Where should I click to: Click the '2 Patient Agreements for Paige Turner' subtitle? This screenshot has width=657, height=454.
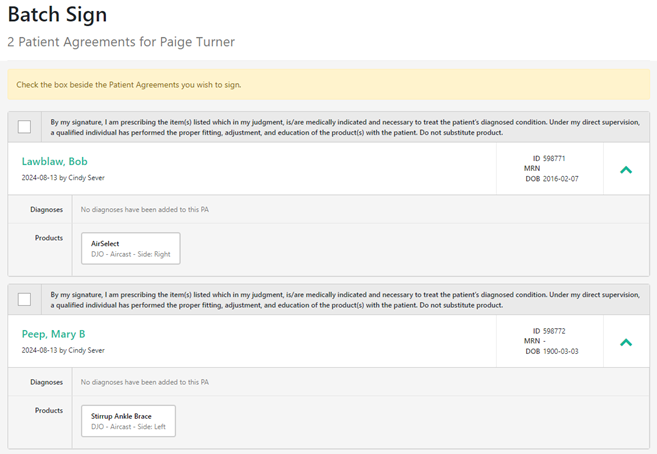tap(121, 42)
